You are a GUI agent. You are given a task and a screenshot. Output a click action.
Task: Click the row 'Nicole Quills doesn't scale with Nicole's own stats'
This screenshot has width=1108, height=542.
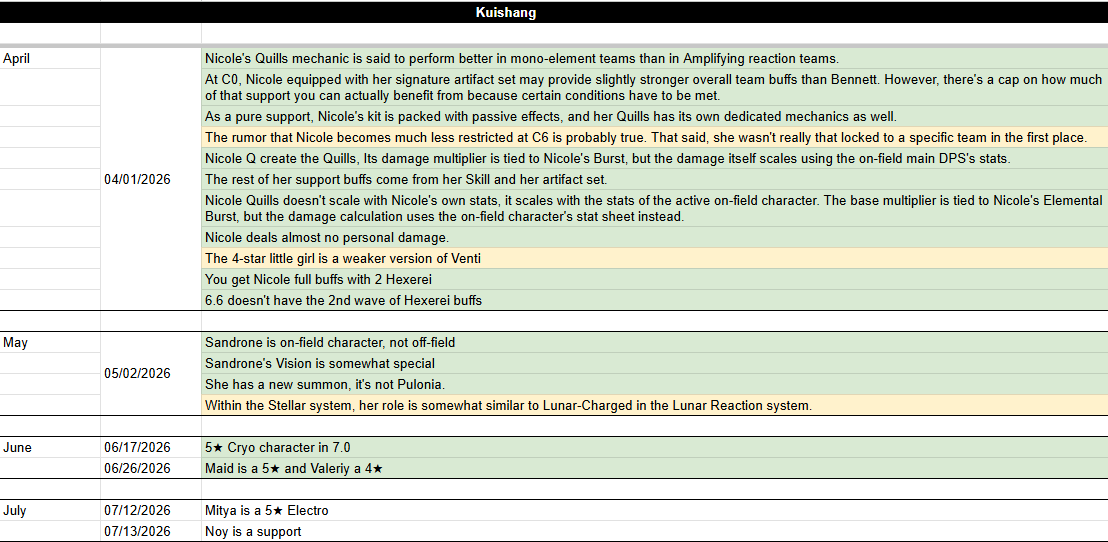point(654,208)
